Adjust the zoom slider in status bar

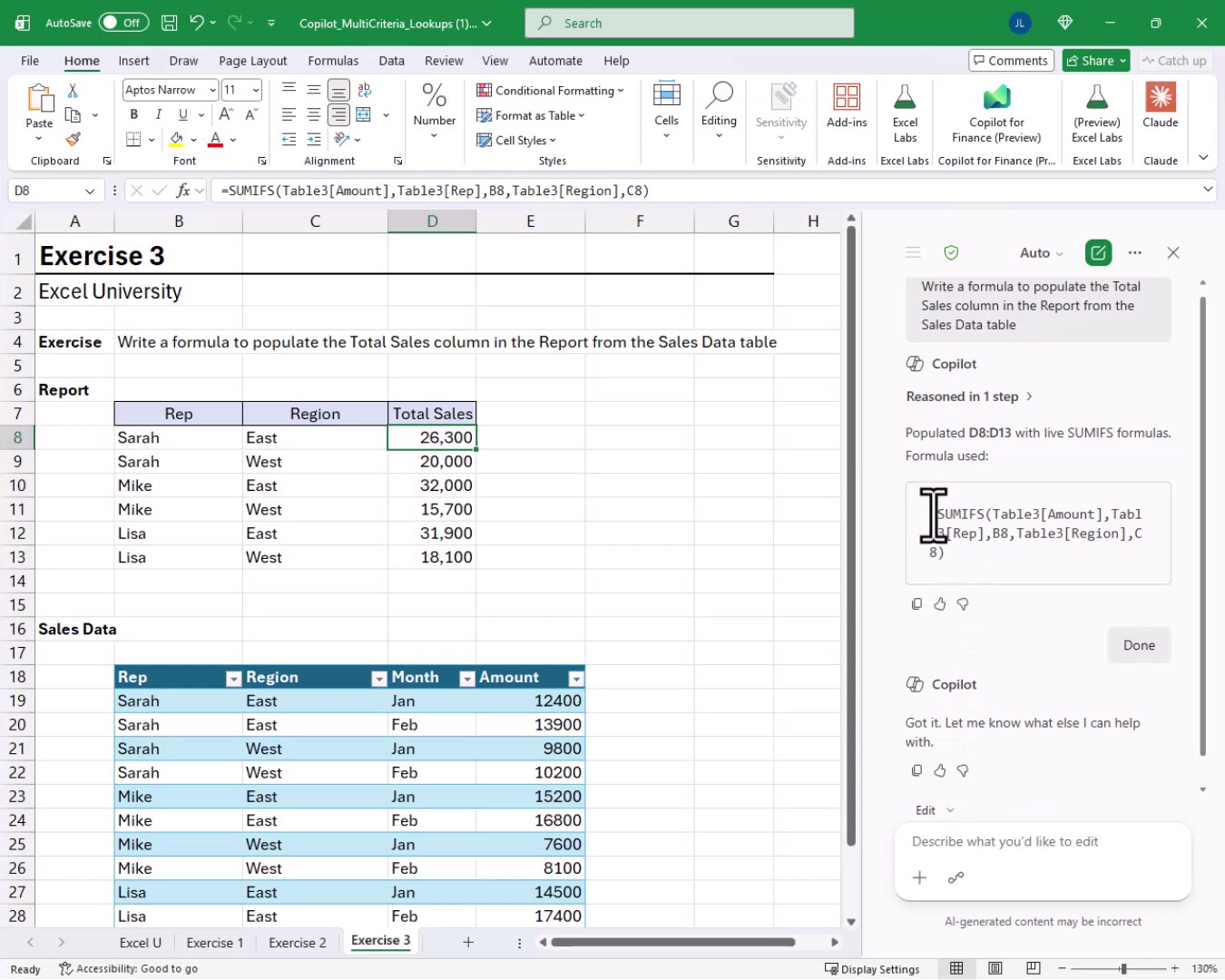tap(1122, 968)
